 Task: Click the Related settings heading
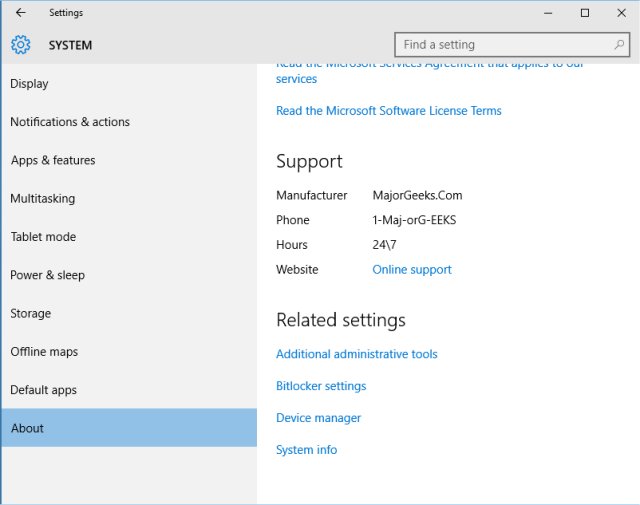(x=341, y=320)
